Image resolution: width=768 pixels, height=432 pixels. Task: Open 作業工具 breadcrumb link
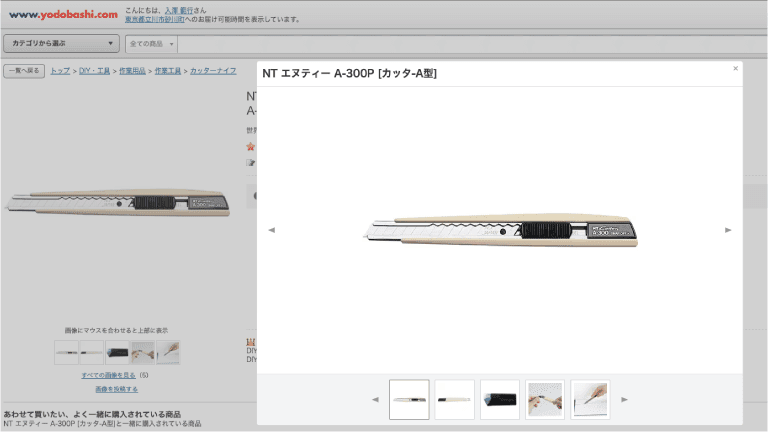point(168,71)
